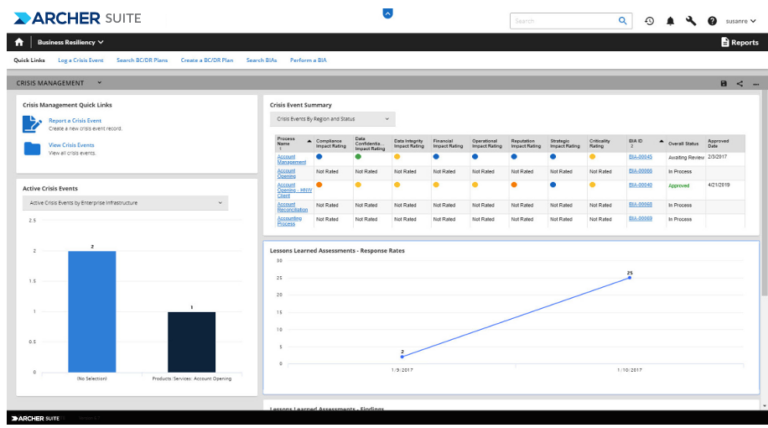Open Active Crisis Events by Enterprise Infrastructure dropdown

coord(125,203)
